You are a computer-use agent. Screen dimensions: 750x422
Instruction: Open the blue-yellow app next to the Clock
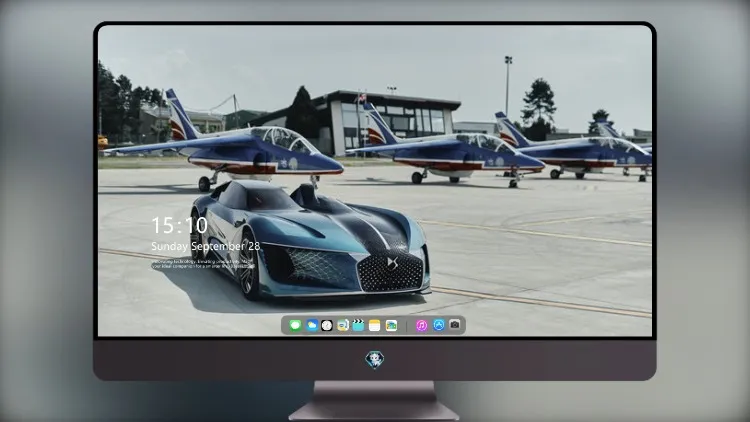(342, 325)
